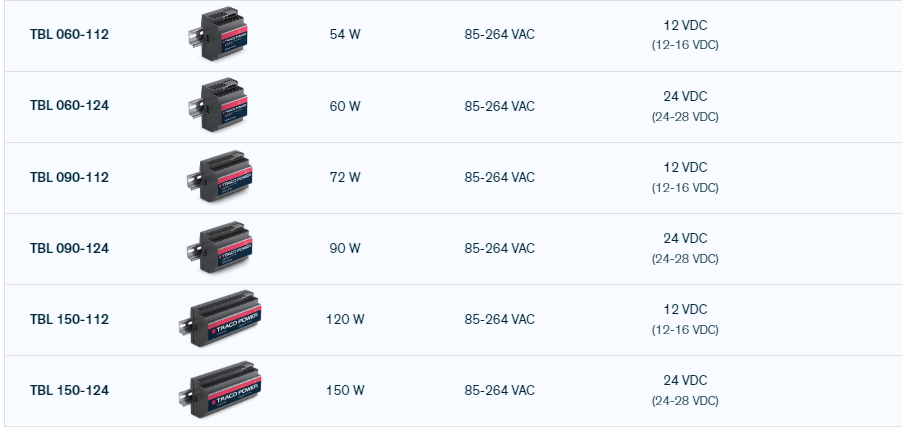
Task: Select the 24 VDC output of TBL 150-124
Action: pos(685,381)
